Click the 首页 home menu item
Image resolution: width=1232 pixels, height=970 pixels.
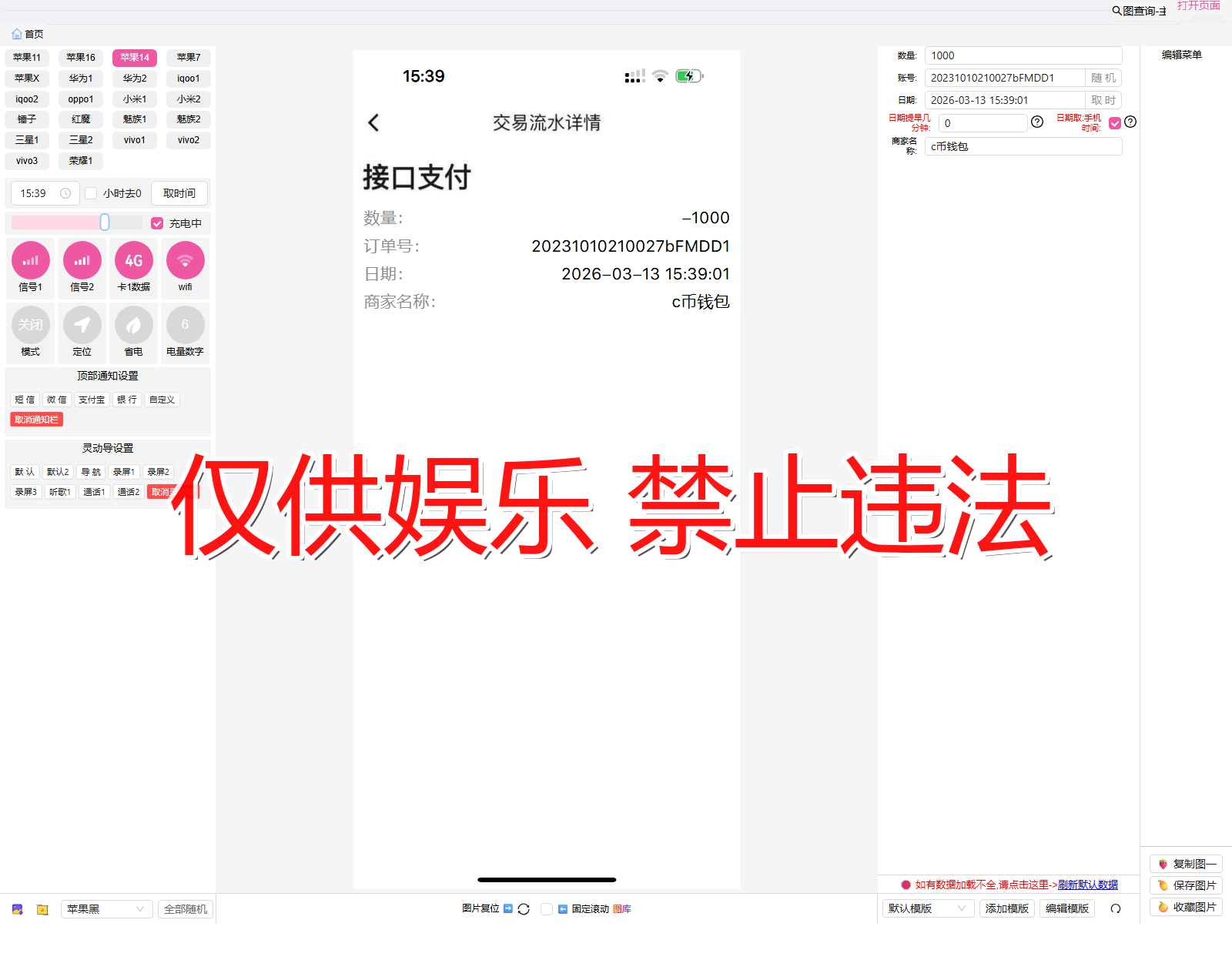tap(28, 34)
